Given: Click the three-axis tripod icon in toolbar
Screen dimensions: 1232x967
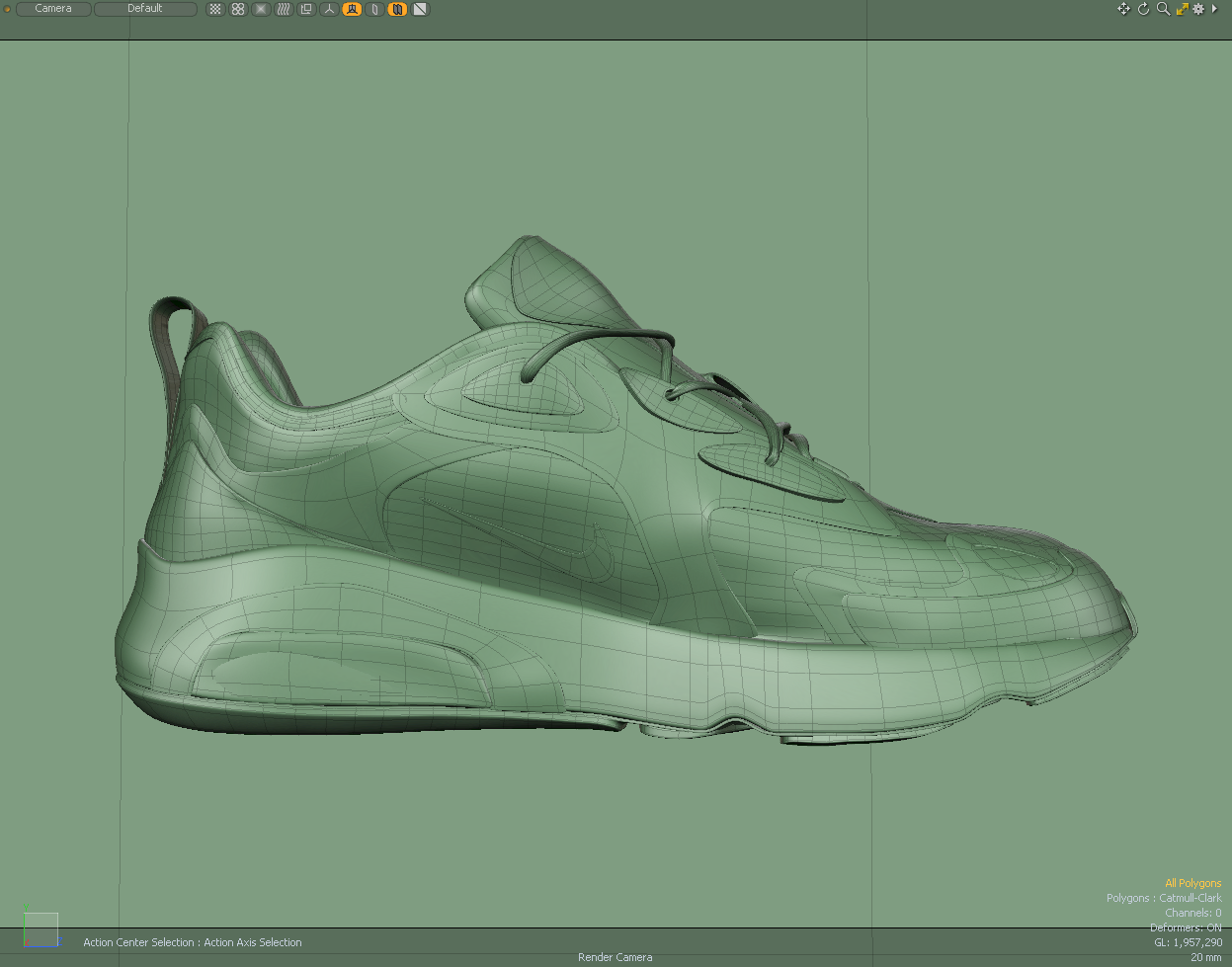Looking at the screenshot, I should click(x=329, y=9).
